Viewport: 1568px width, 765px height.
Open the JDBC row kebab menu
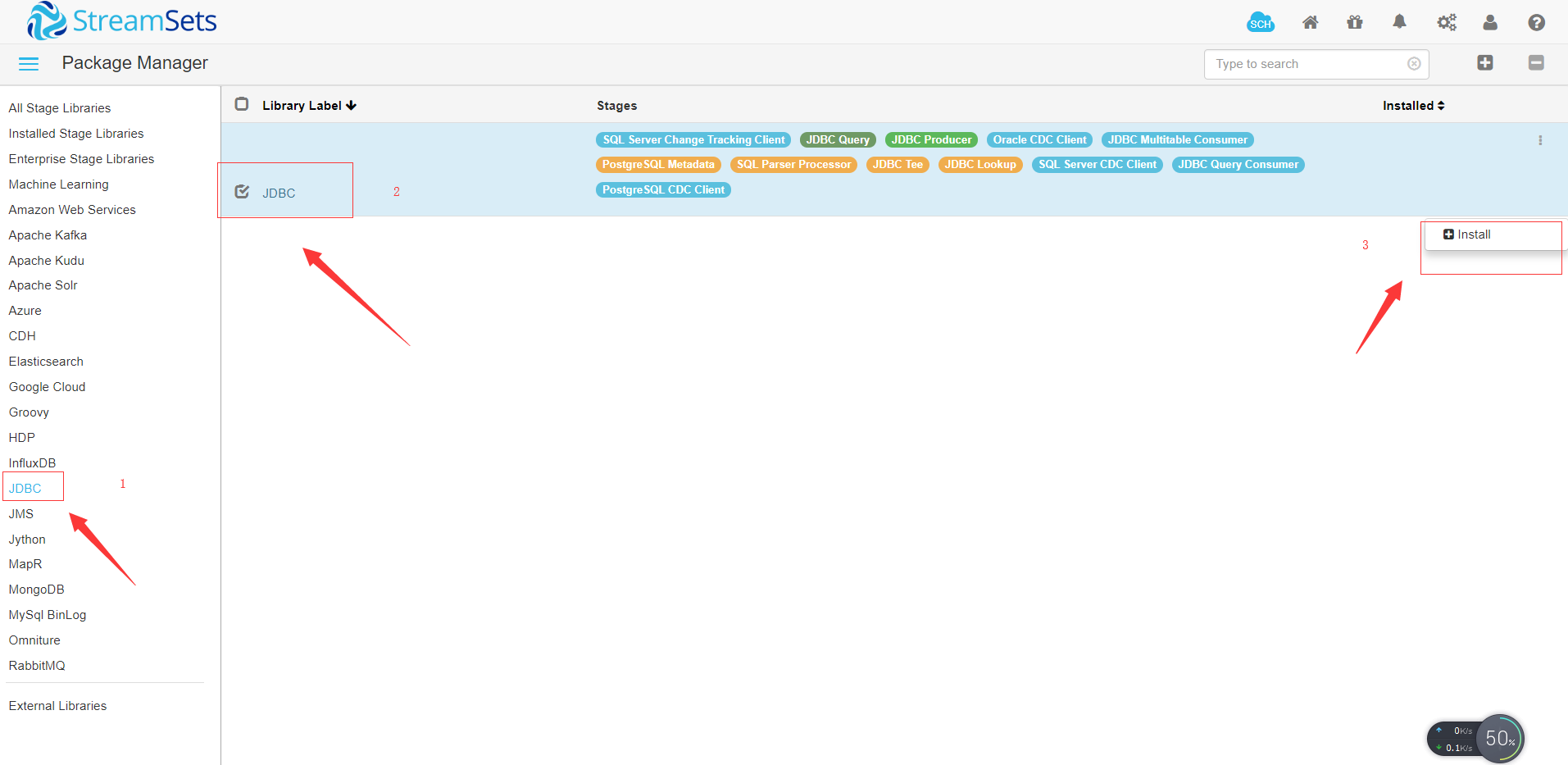coord(1539,139)
